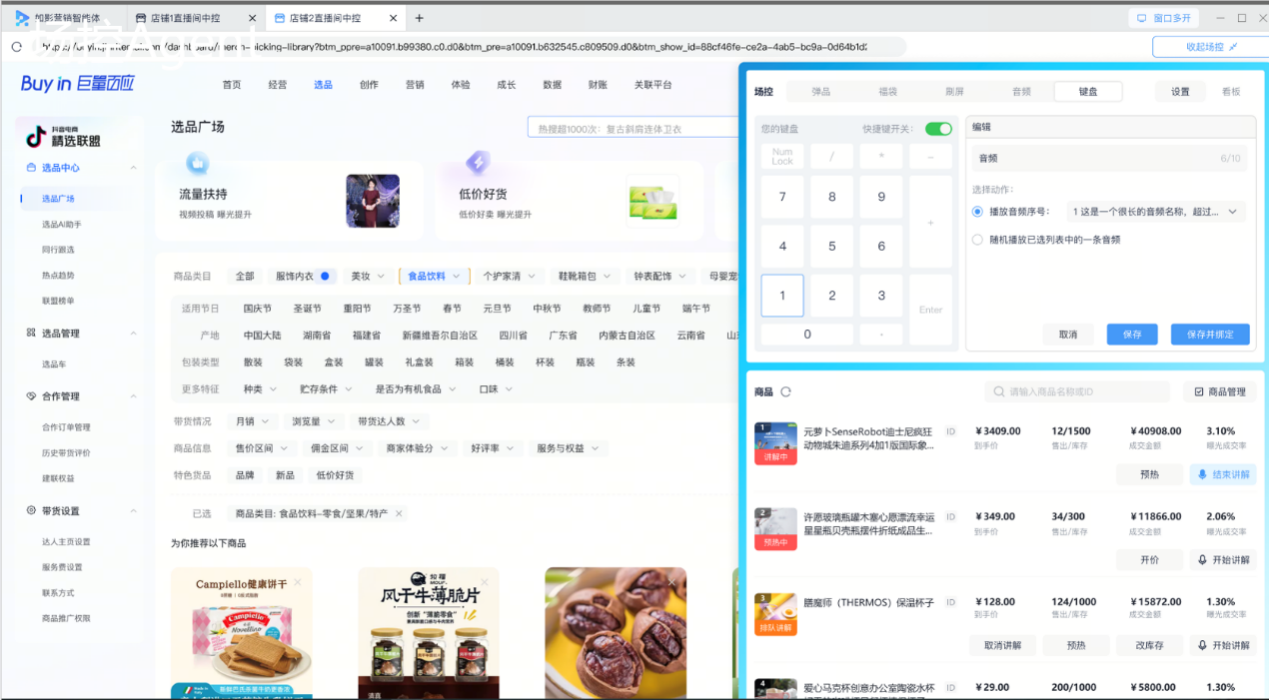Click the 保存并绑定 button

point(1209,334)
